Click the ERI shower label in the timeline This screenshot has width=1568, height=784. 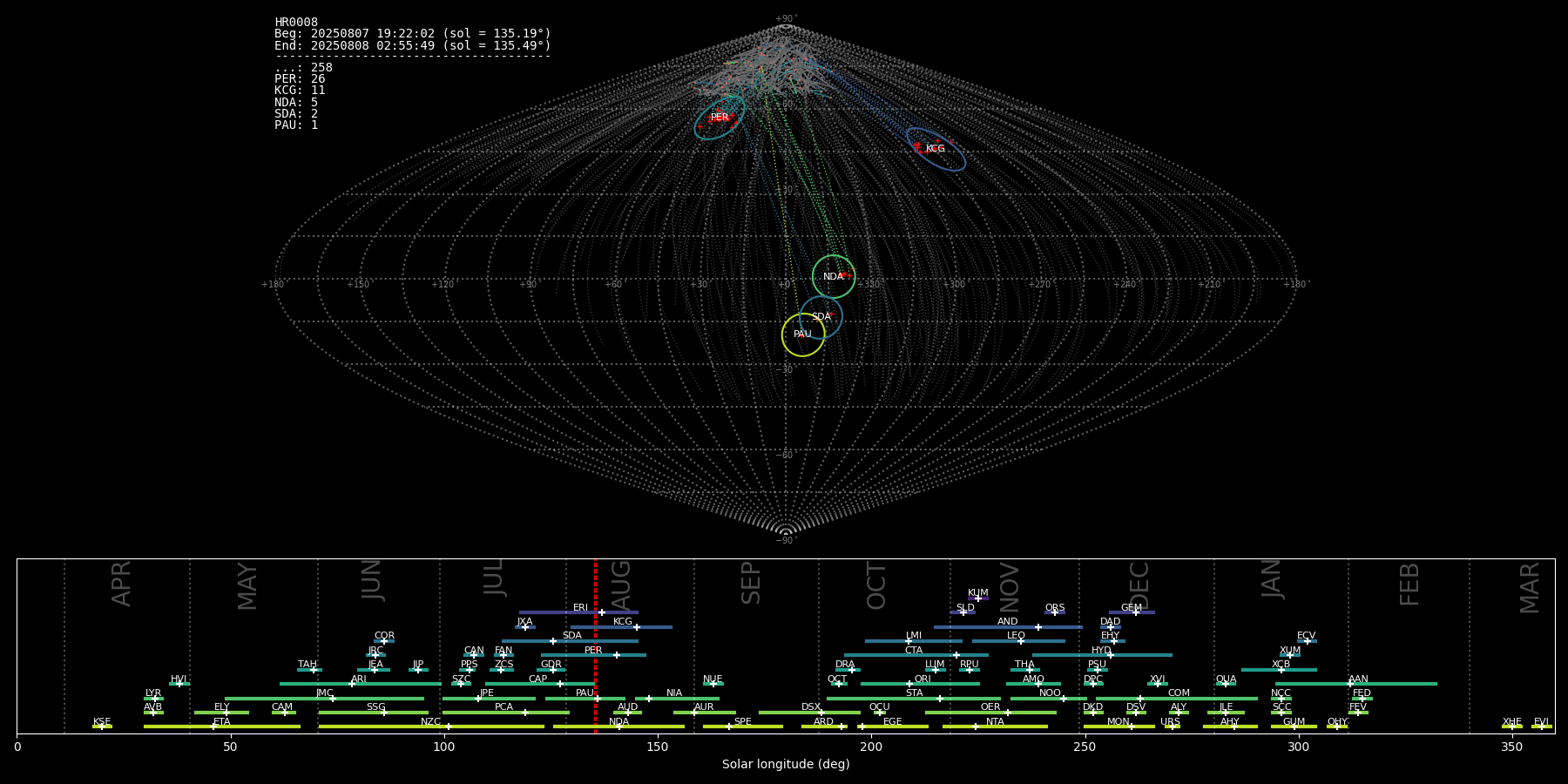(x=580, y=608)
